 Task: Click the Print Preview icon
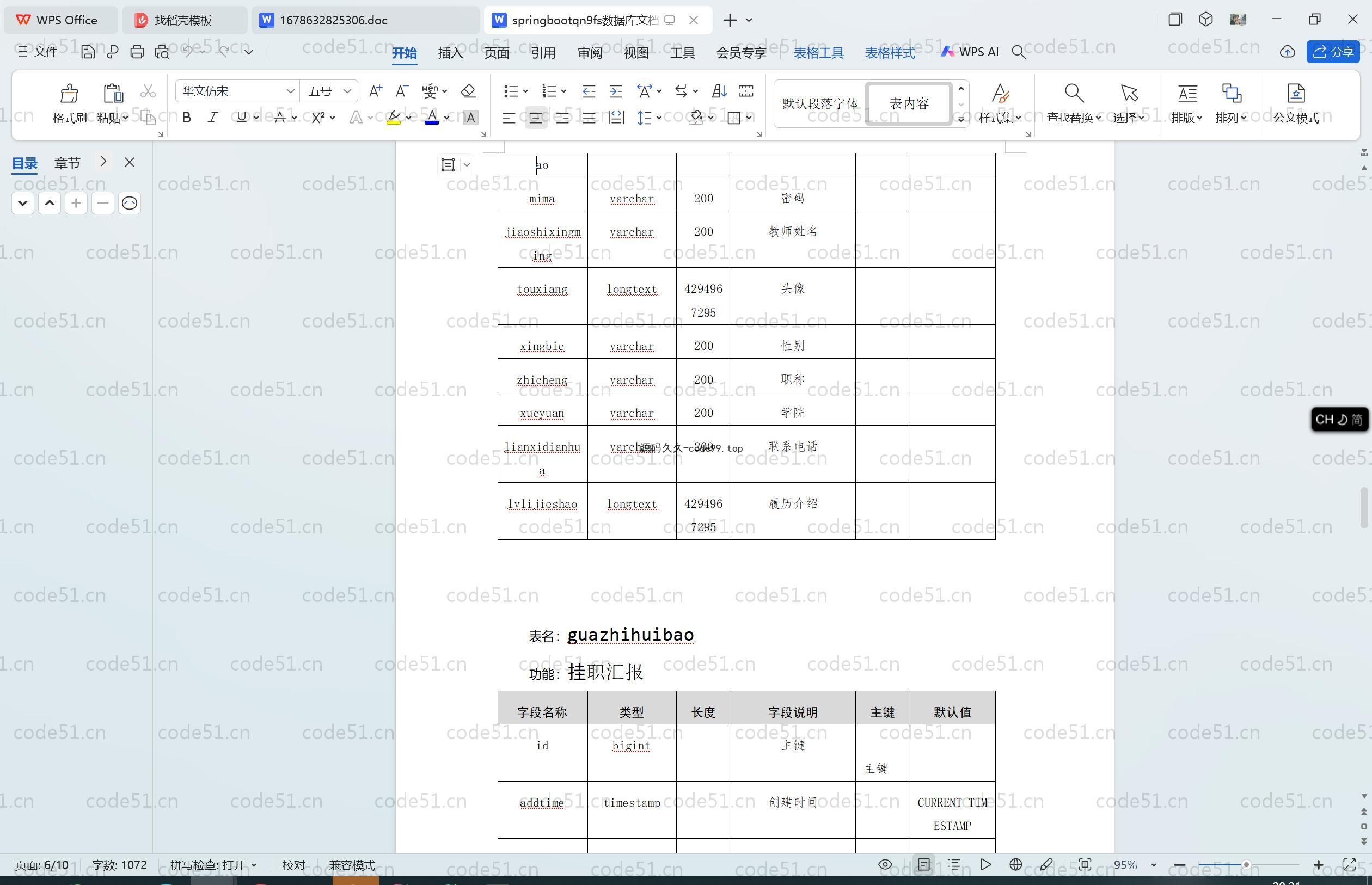pyautogui.click(x=162, y=52)
